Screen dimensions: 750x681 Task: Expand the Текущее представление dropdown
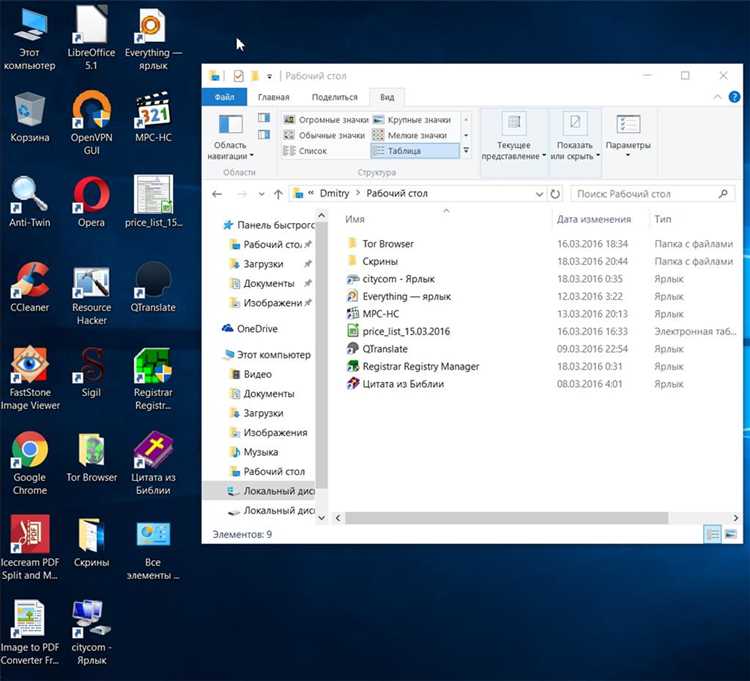point(514,136)
